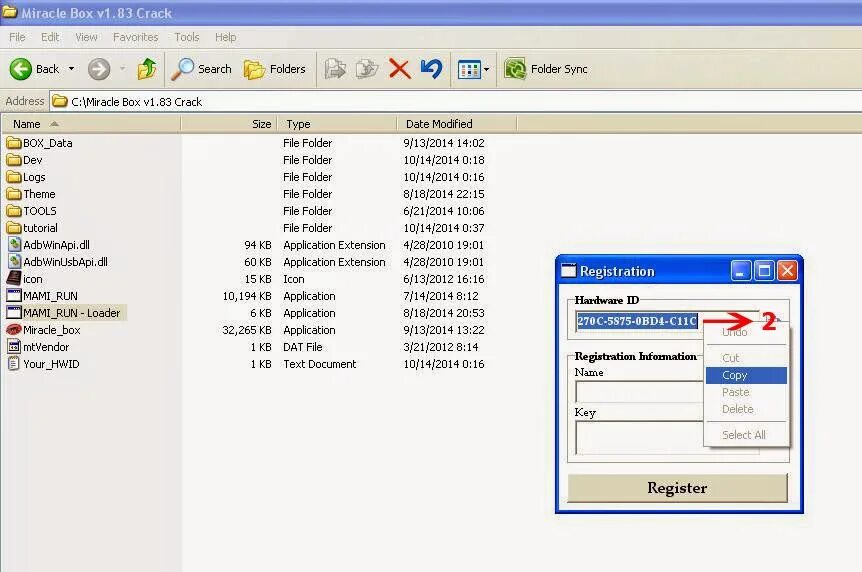This screenshot has height=572, width=862.
Task: Select the icon file's icon
Action: pyautogui.click(x=14, y=279)
